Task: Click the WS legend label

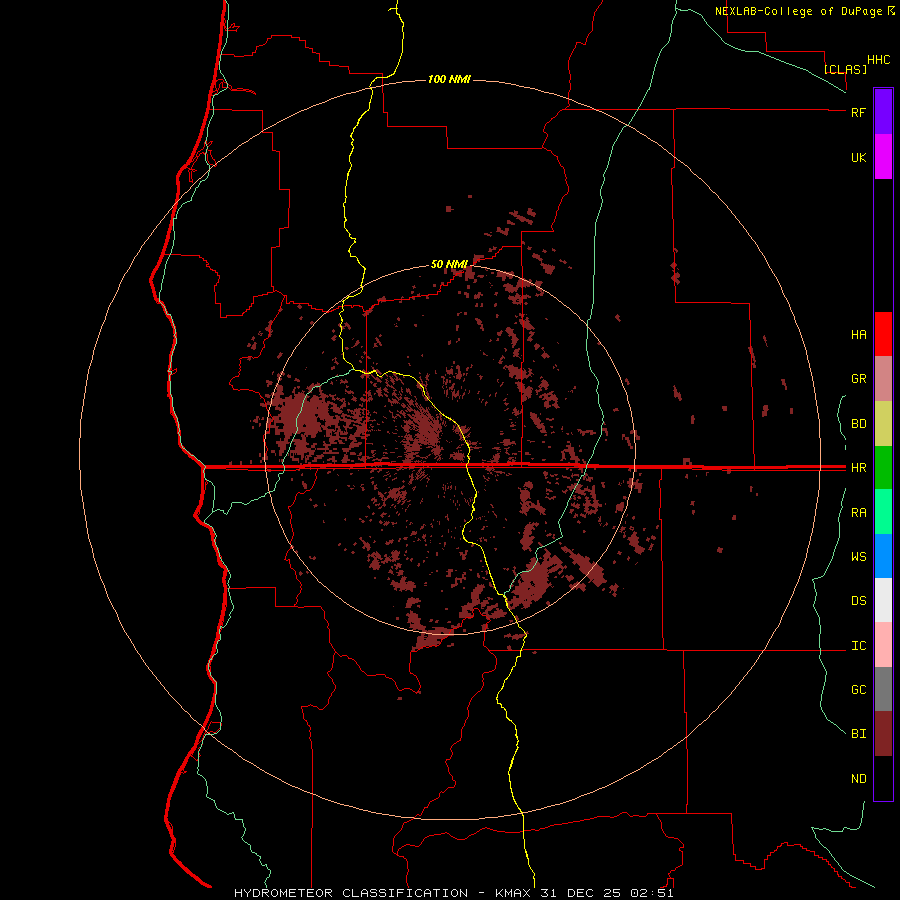Action: pos(858,557)
